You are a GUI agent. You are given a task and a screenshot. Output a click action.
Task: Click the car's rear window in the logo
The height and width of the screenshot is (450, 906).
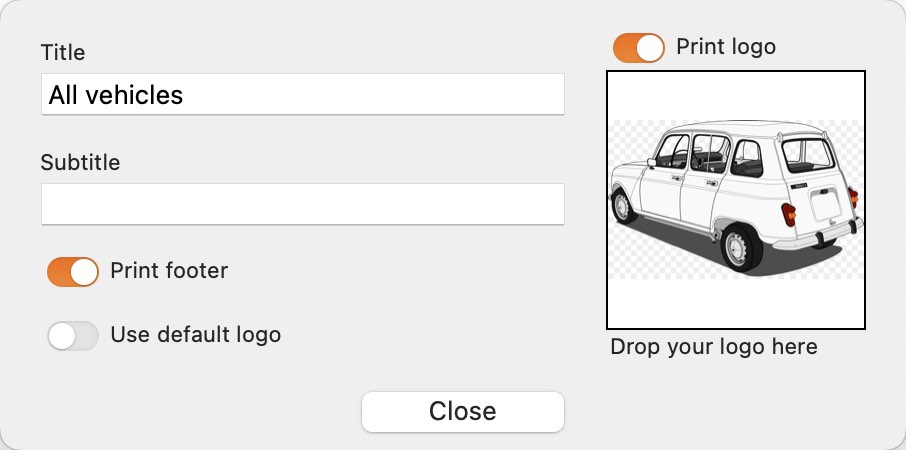tap(808, 156)
